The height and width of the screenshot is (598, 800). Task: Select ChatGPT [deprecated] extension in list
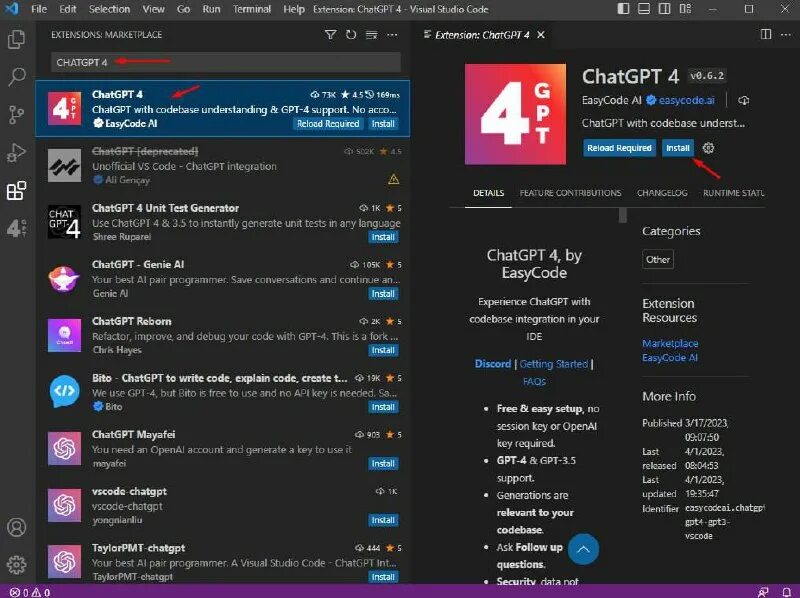(x=222, y=165)
